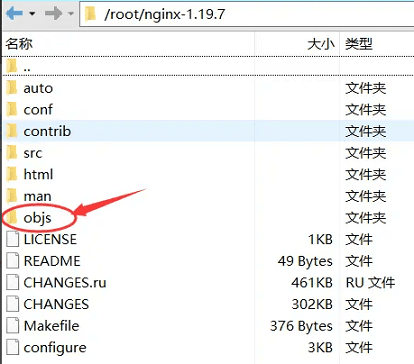This screenshot has width=414, height=364.
Task: Open the back arrow history dropdown
Action: click(32, 14)
